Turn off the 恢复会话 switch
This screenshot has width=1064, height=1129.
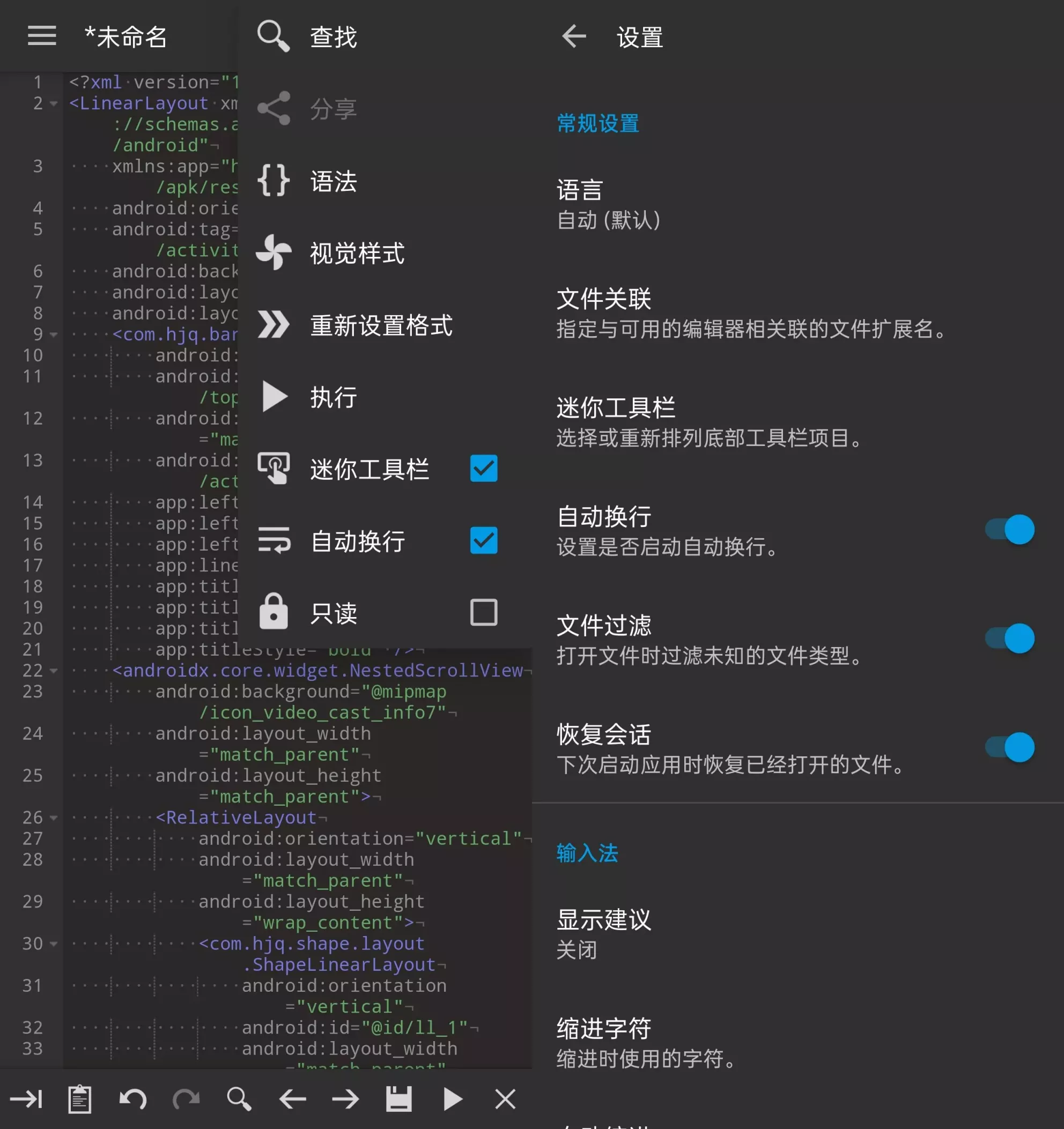(x=1009, y=747)
